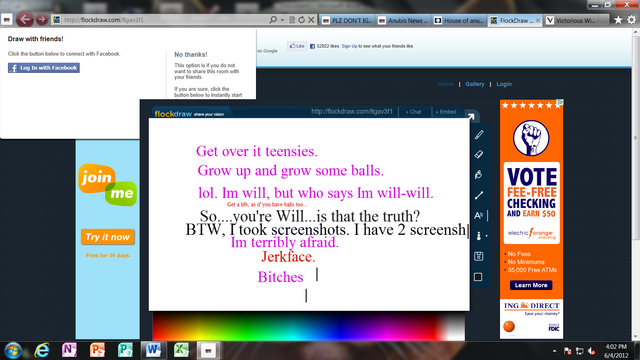Image resolution: width=640 pixels, height=360 pixels.
Task: Select the paint bucket fill tool
Action: [479, 175]
